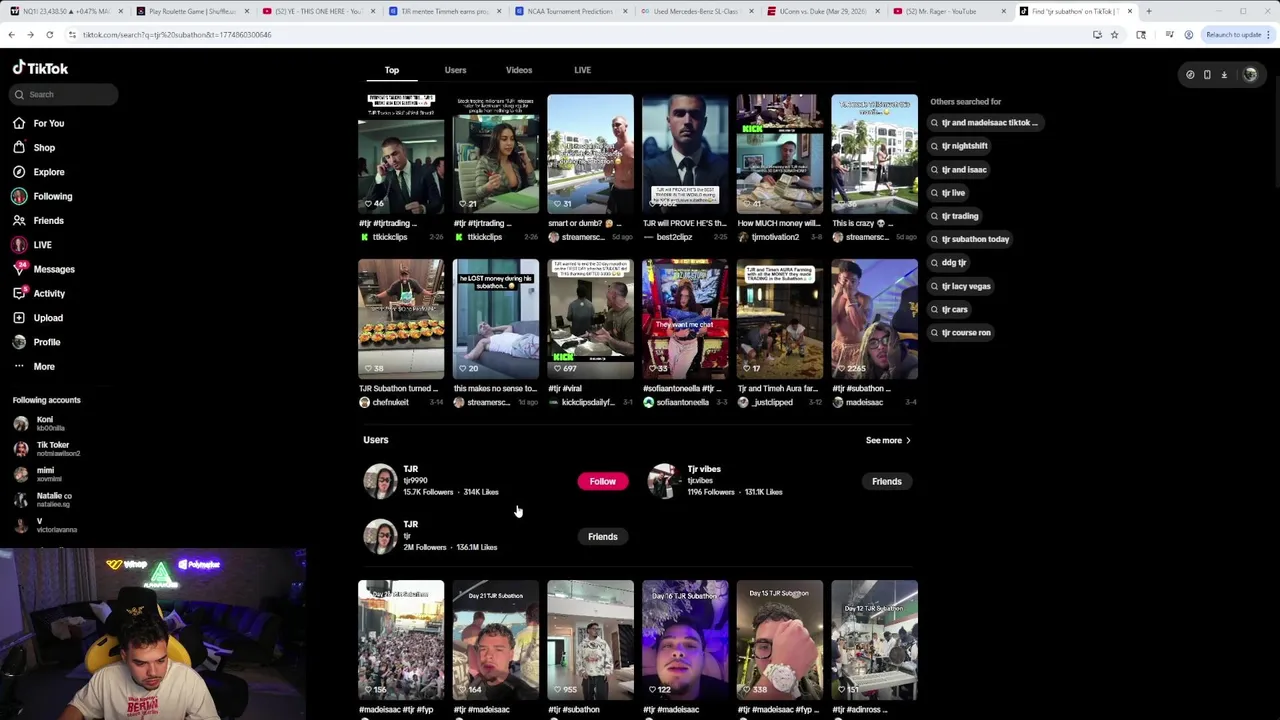The width and height of the screenshot is (1280, 720).
Task: Open following account Tik Toker
Action: coord(45,449)
